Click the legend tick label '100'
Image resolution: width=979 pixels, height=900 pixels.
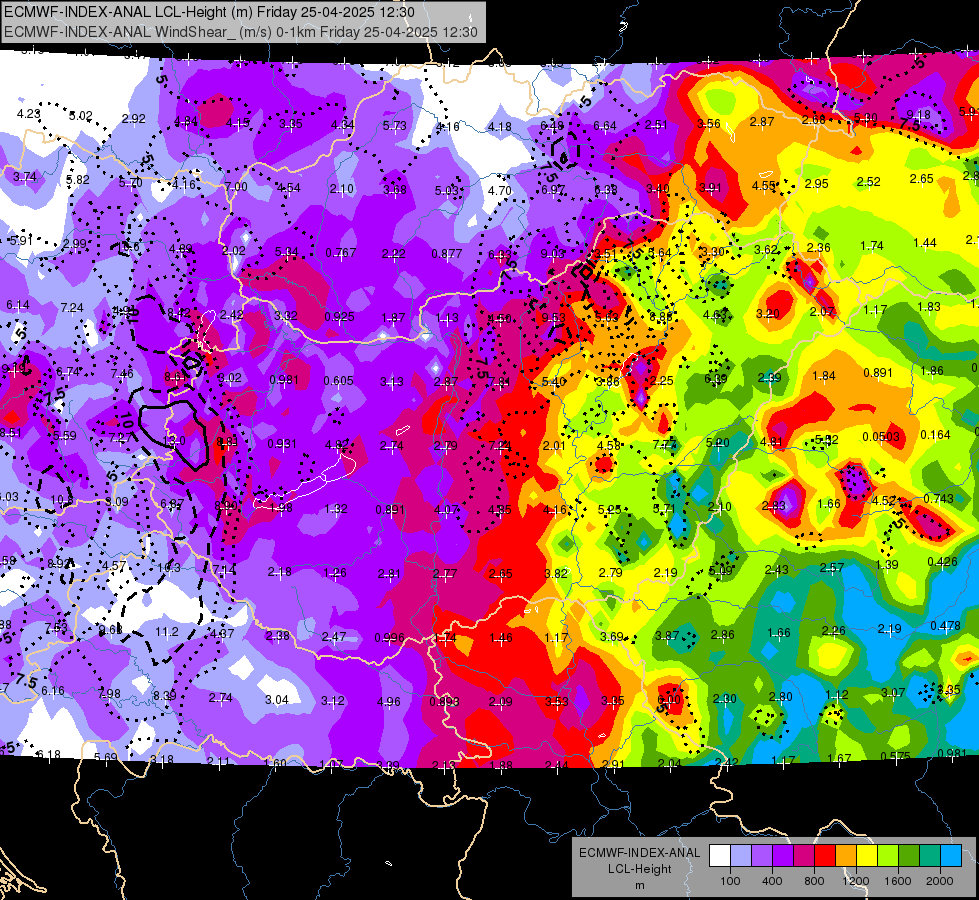(730, 881)
